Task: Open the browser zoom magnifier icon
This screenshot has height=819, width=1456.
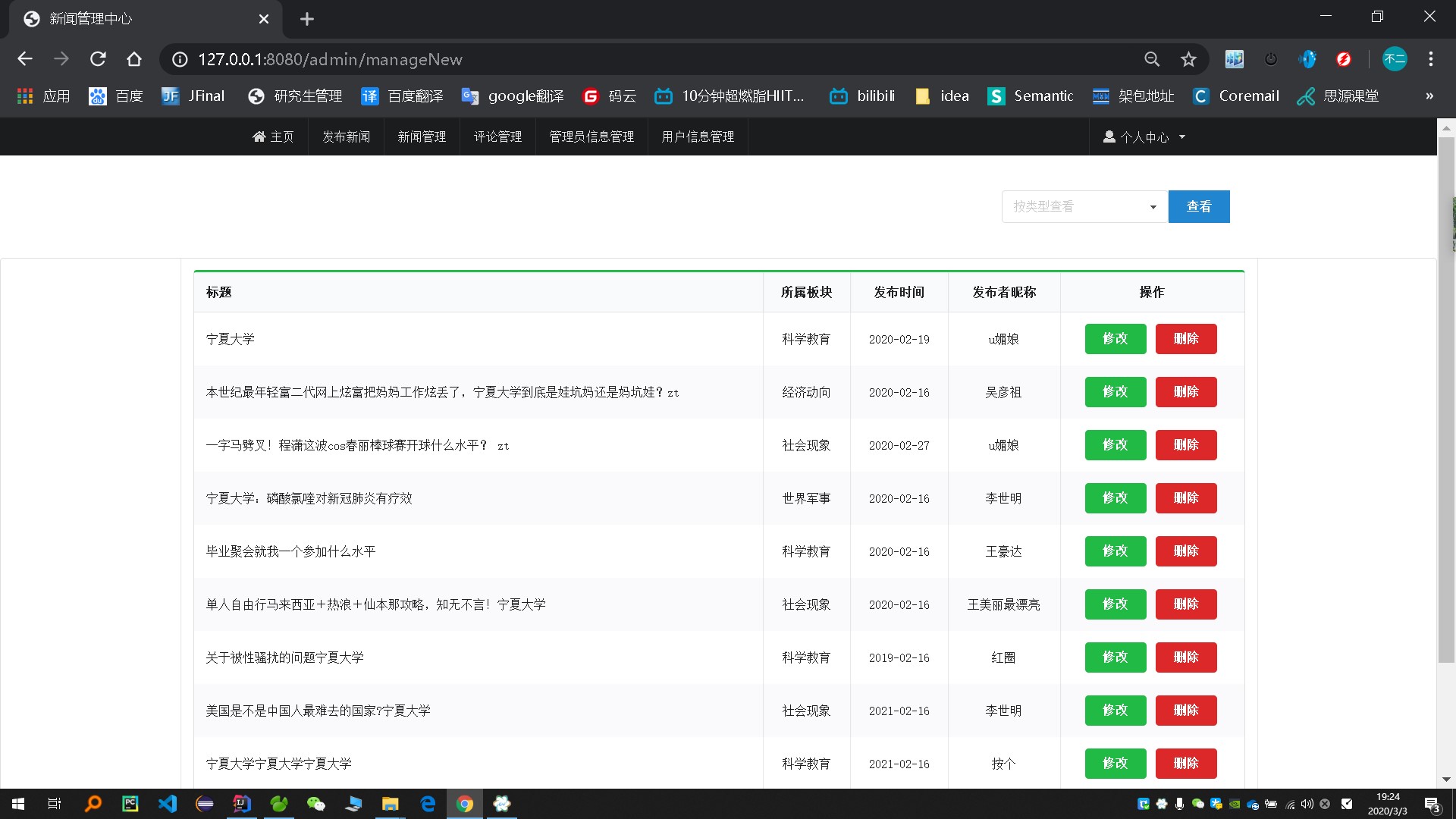Action: click(1152, 59)
